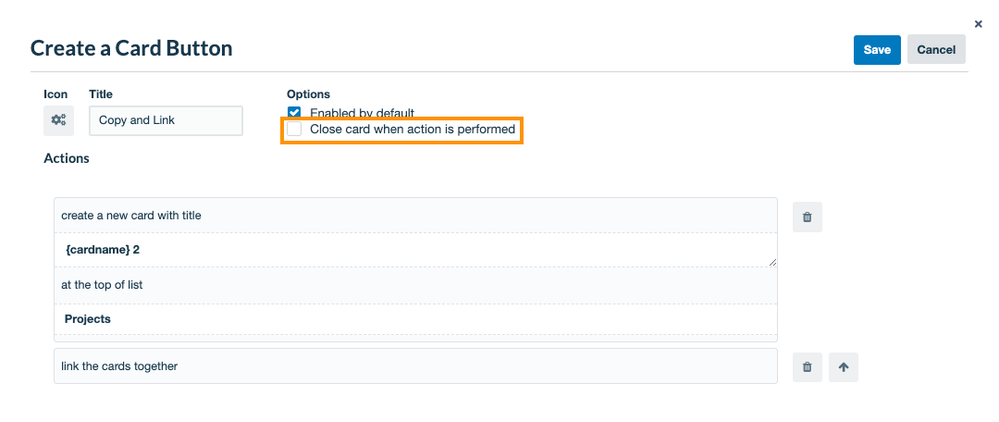Click the Create a Card Button heading
999x422 pixels.
point(131,48)
